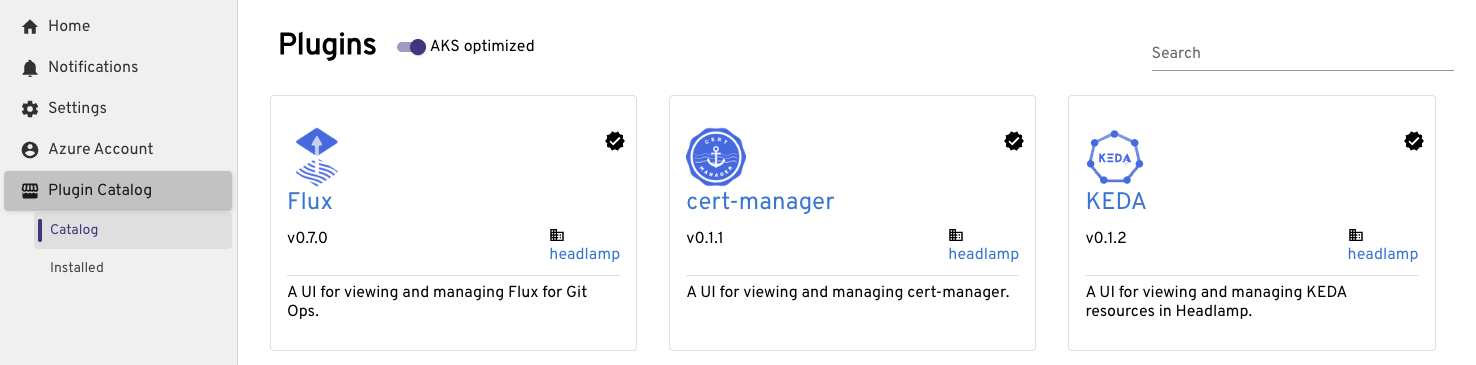Select the Catalog sidebar sub-item
Screen dimensions: 1476x365
tap(133, 230)
